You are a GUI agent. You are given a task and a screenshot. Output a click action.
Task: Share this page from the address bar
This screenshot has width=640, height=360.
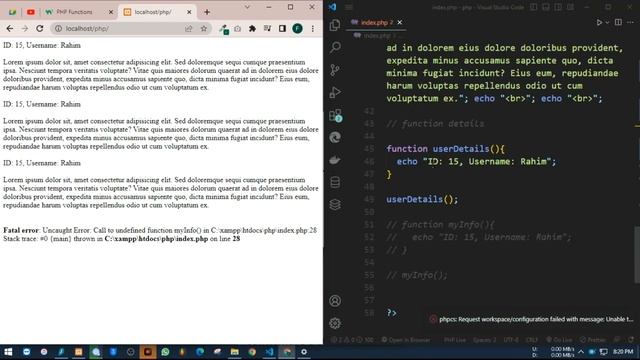pyautogui.click(x=188, y=29)
